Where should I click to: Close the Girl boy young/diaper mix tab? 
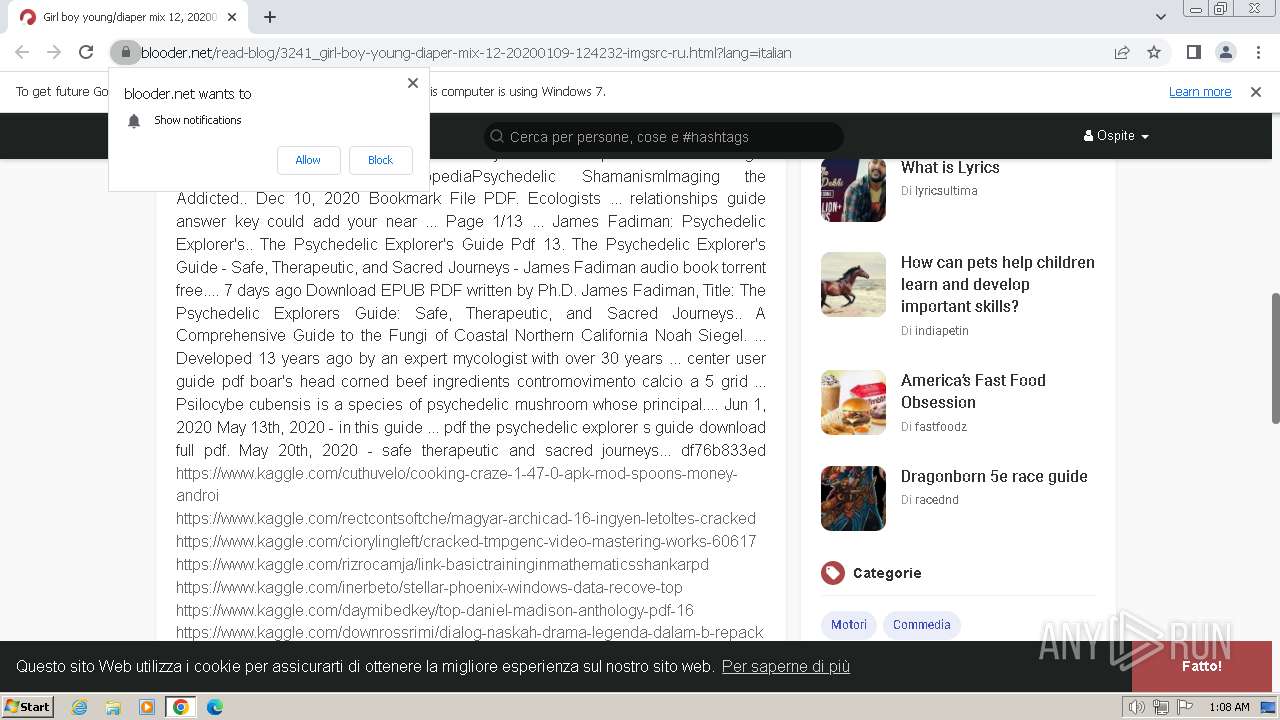coord(232,17)
